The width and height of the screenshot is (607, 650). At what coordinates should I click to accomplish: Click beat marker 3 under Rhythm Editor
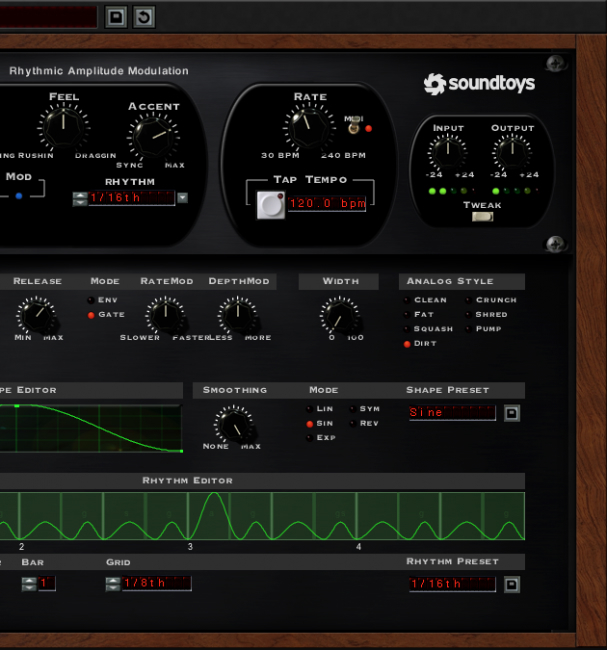point(190,547)
